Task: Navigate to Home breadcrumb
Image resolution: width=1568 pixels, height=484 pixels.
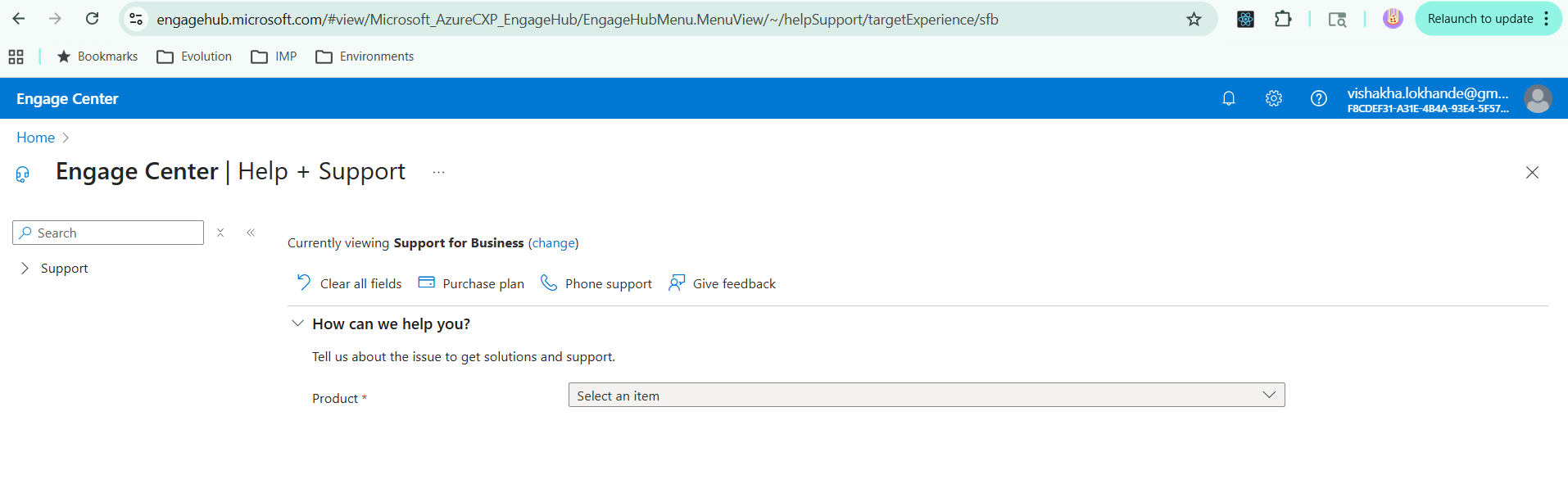Action: (x=35, y=138)
